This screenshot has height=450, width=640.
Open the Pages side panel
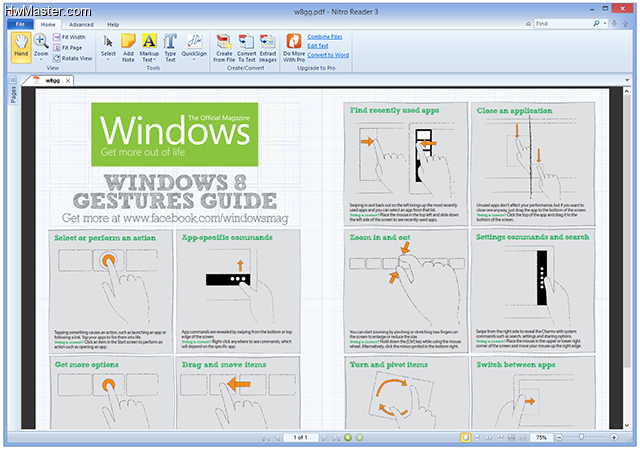(x=13, y=94)
